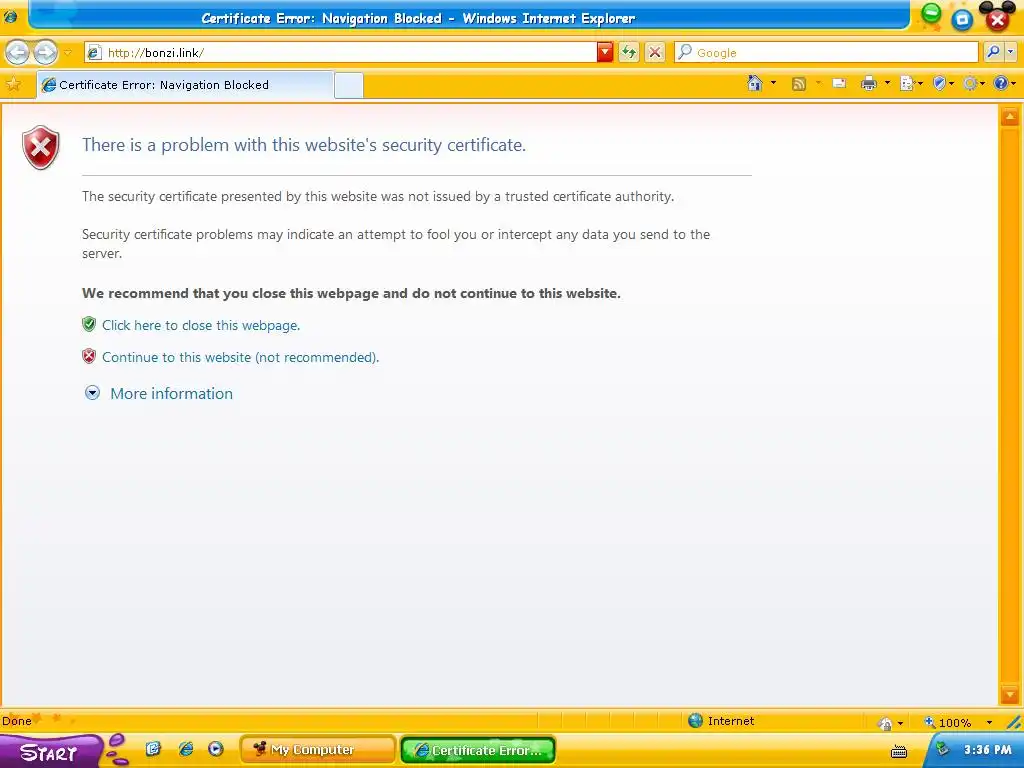Click the red shield certificate warning icon
Viewport: 1024px width, 768px height.
[x=40, y=148]
